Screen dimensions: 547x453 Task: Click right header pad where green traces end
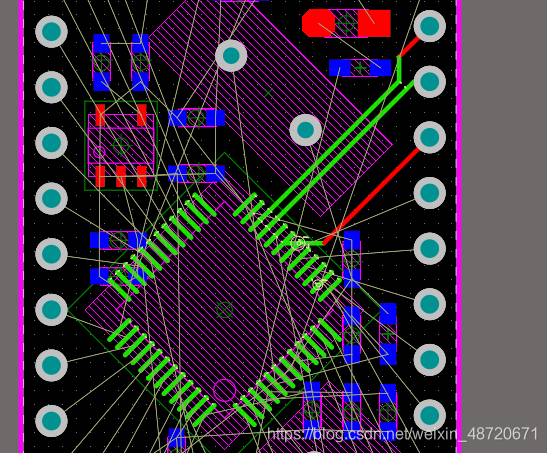click(x=430, y=82)
